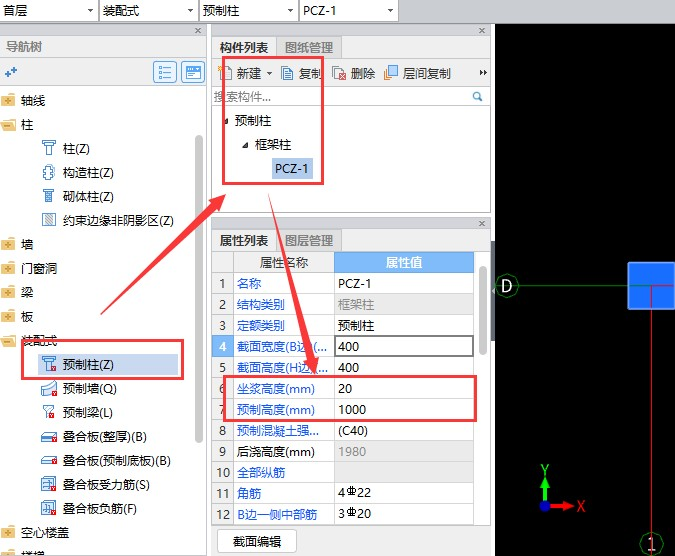Select 预制墙(Q) icon item

point(48,388)
